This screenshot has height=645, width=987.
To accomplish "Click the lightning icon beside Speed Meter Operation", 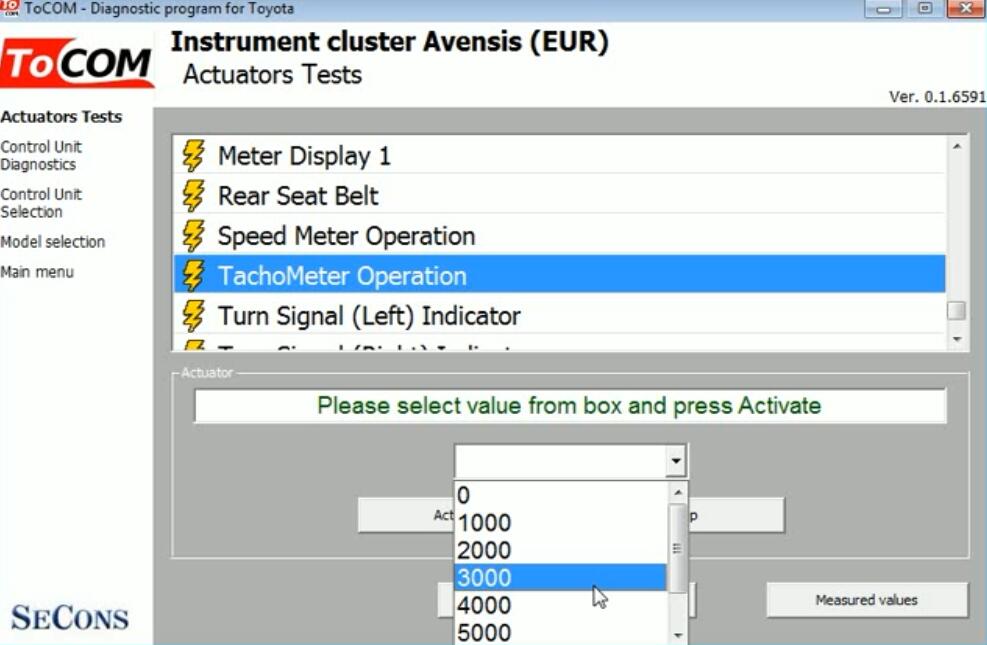I will point(193,236).
